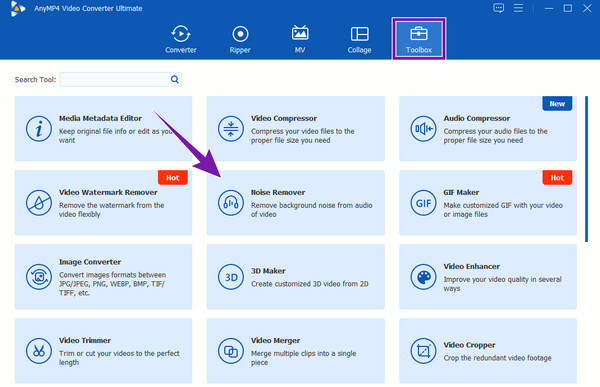Click the Converter tab icon
600x387 pixels.
181,34
